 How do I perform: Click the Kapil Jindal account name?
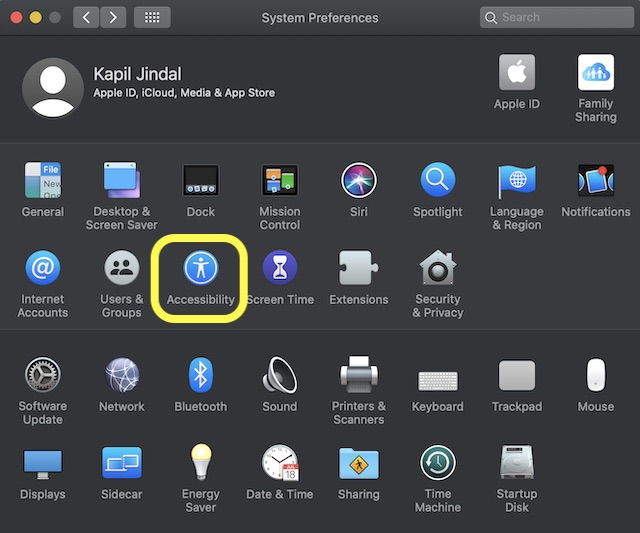[138, 74]
